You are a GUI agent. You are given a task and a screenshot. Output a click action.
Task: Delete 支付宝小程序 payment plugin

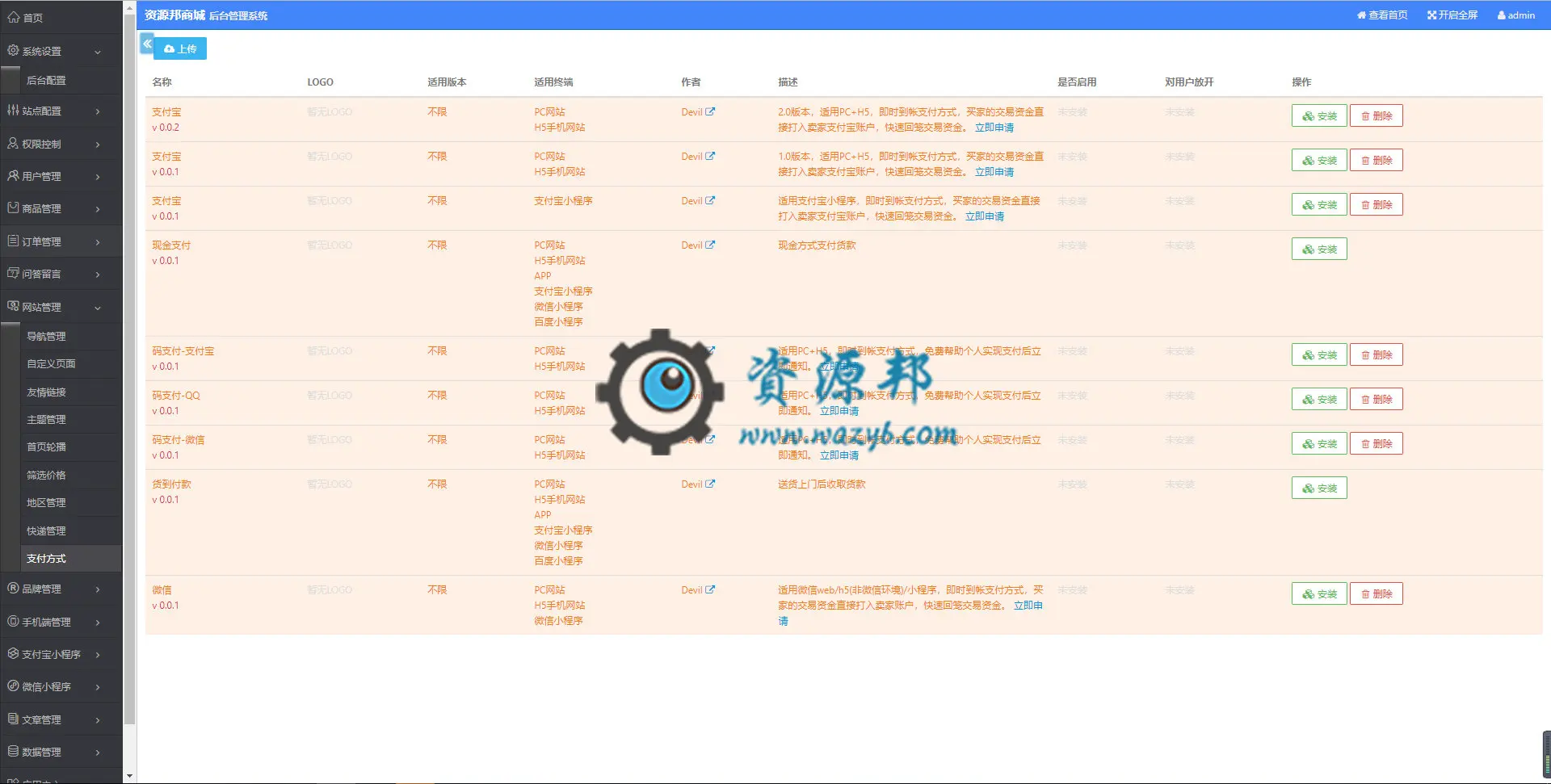[1377, 204]
